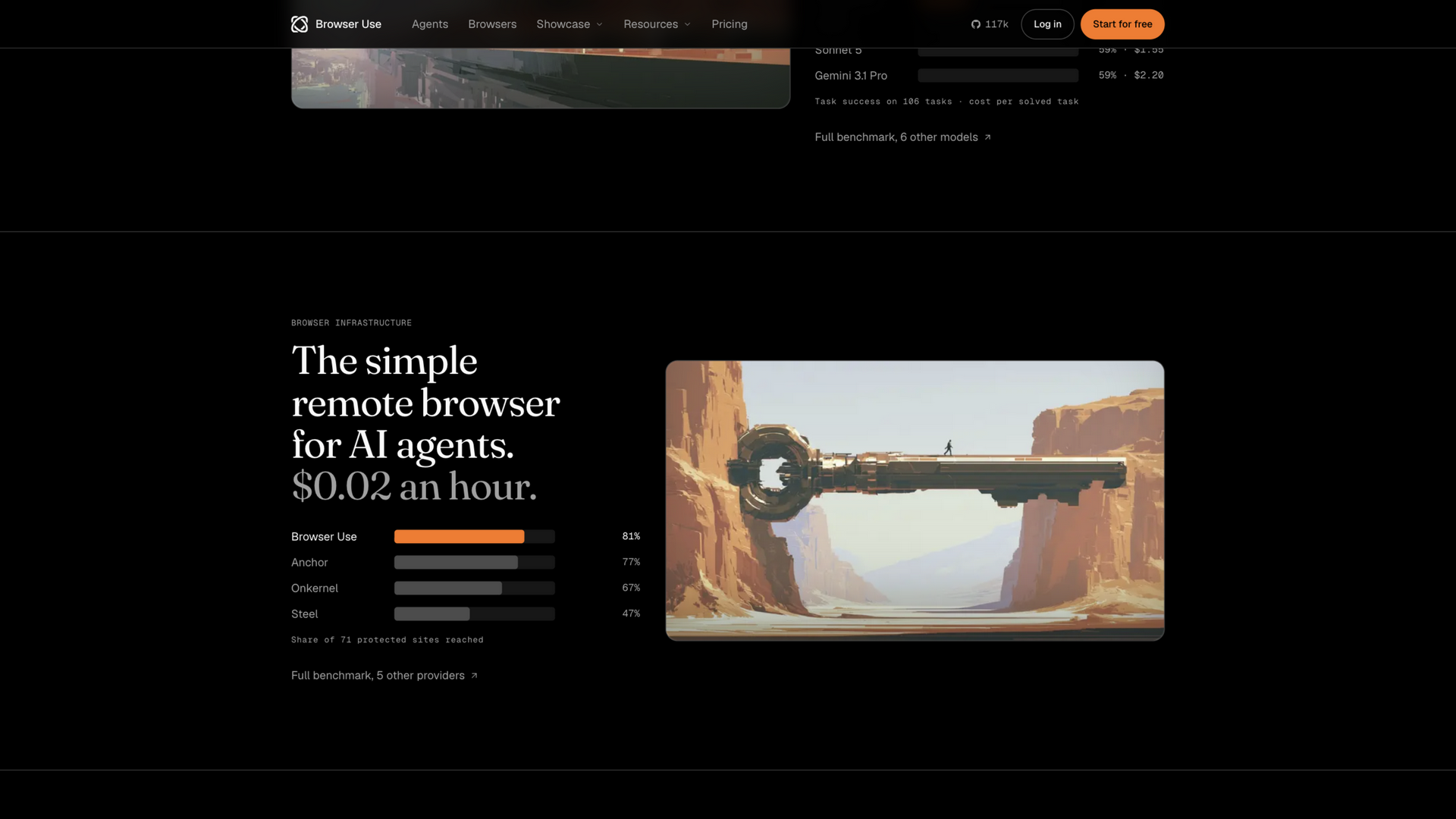Open the GitHub 117k stars link

(x=990, y=24)
